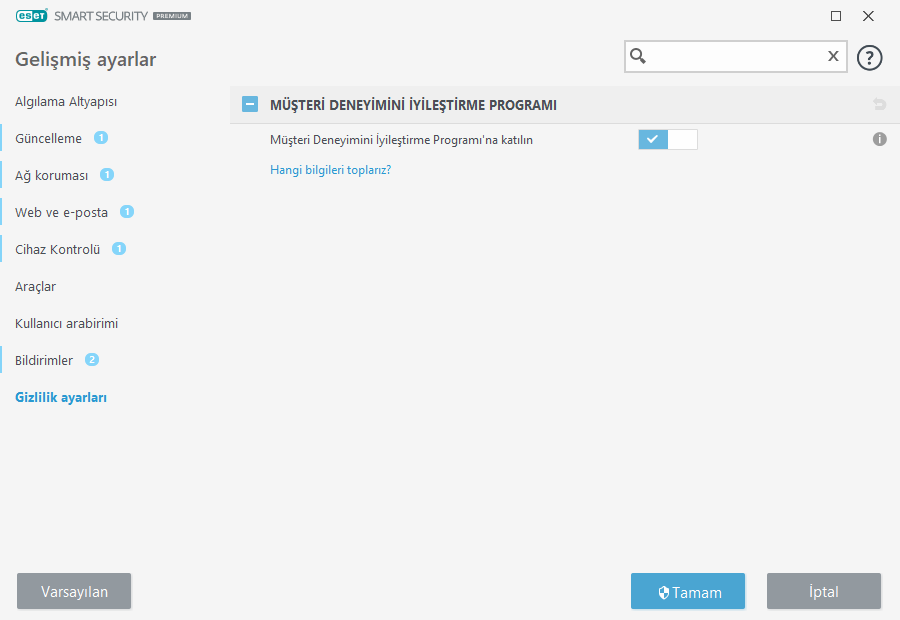Open the Hangi bilgileri toplarız? link

tap(330, 170)
